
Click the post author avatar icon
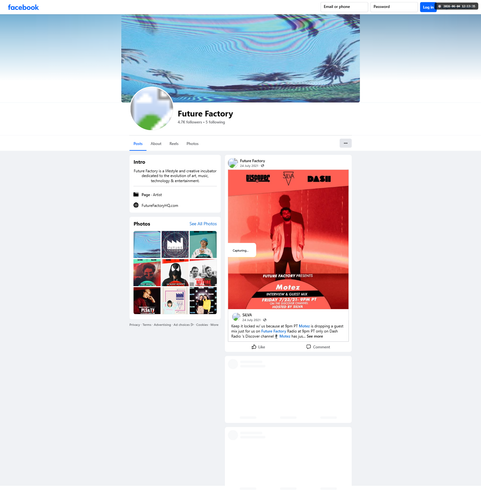pos(233,163)
